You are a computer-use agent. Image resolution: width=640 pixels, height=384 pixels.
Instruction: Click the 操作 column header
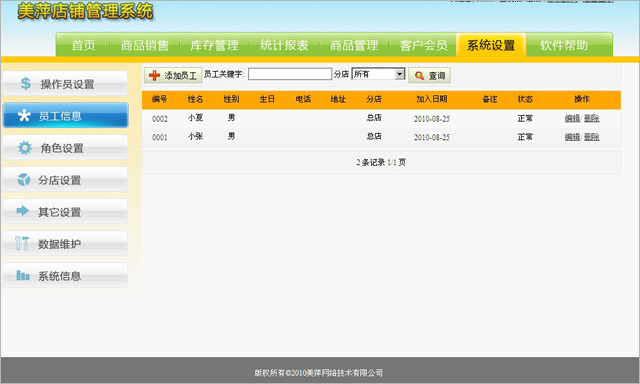click(582, 99)
